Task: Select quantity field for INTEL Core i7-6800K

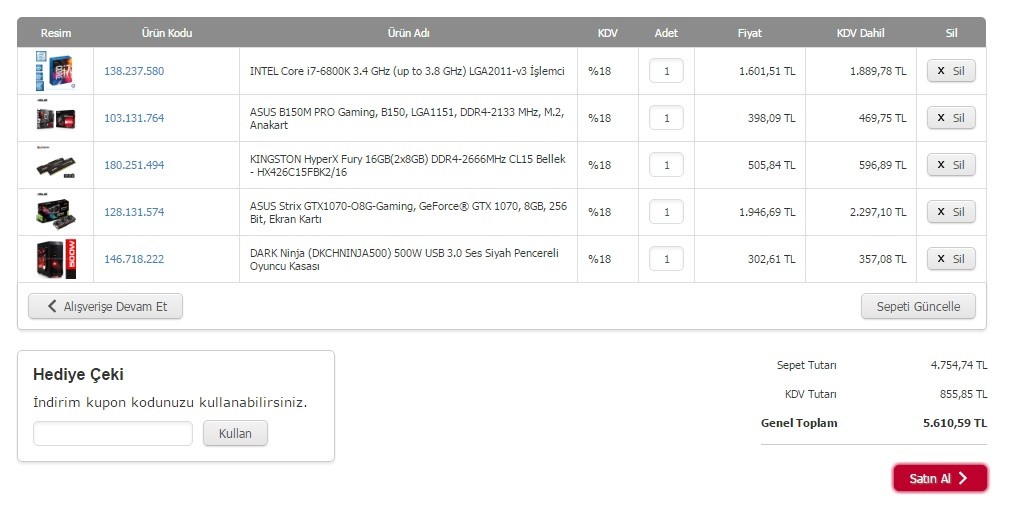Action: coord(666,71)
